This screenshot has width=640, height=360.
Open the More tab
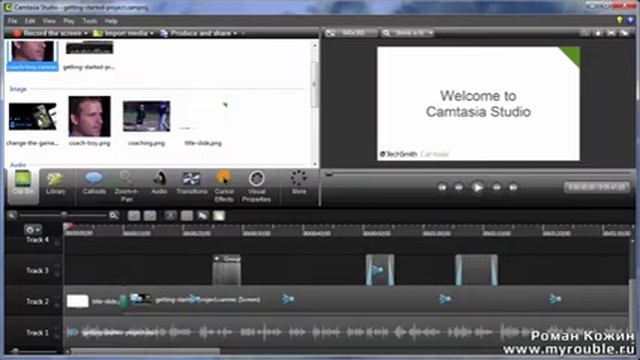(x=299, y=183)
